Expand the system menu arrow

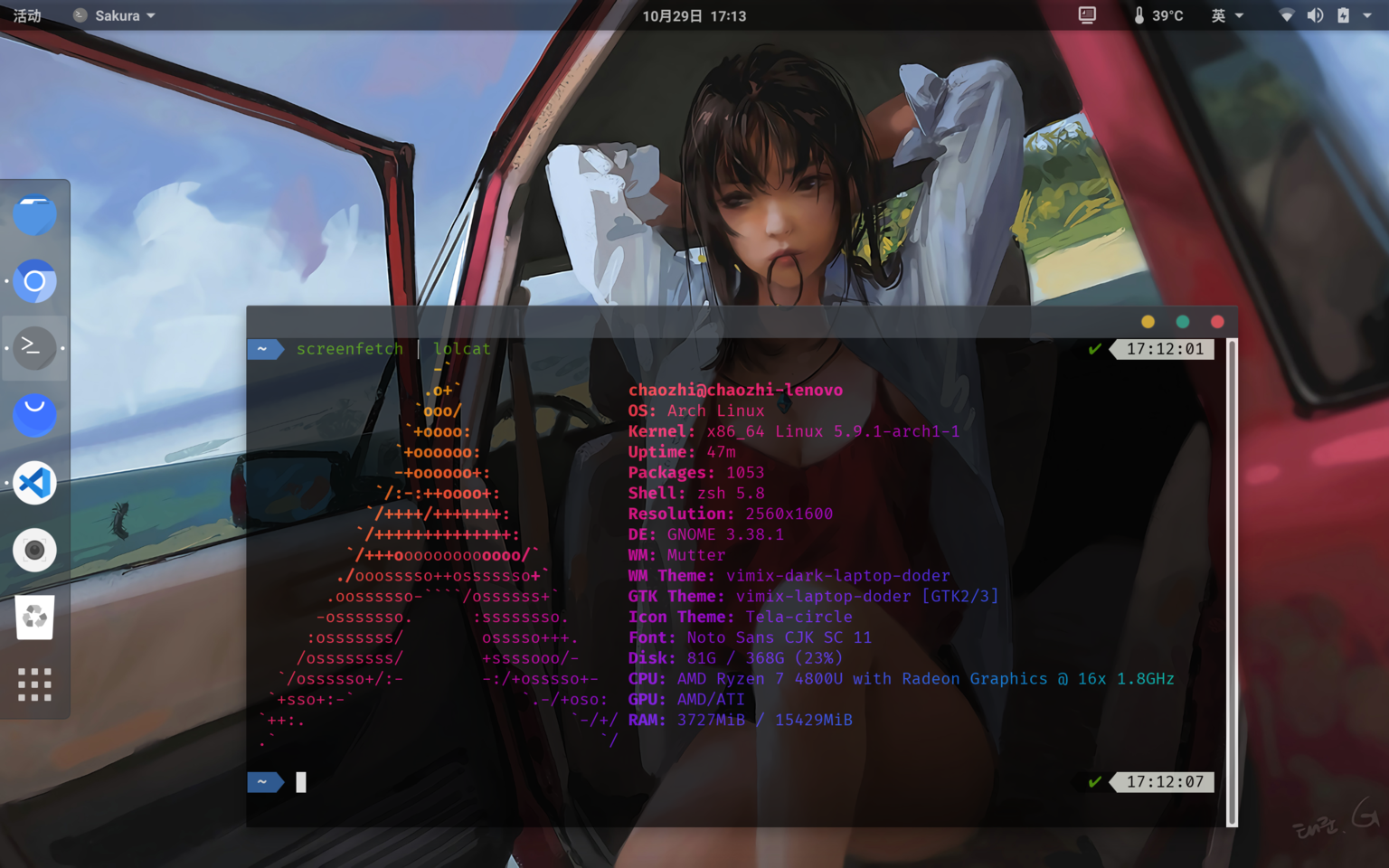tap(1367, 15)
